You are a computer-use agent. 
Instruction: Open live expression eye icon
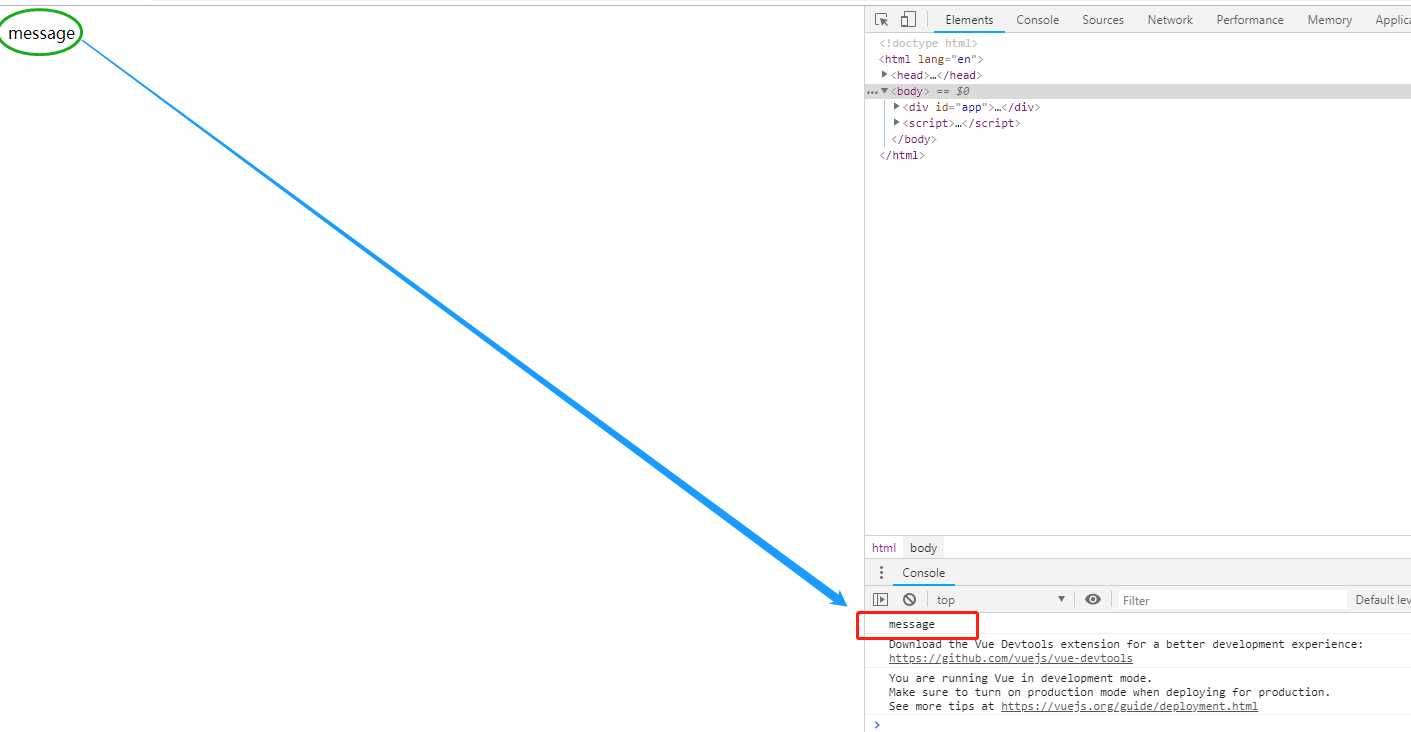[x=1093, y=599]
